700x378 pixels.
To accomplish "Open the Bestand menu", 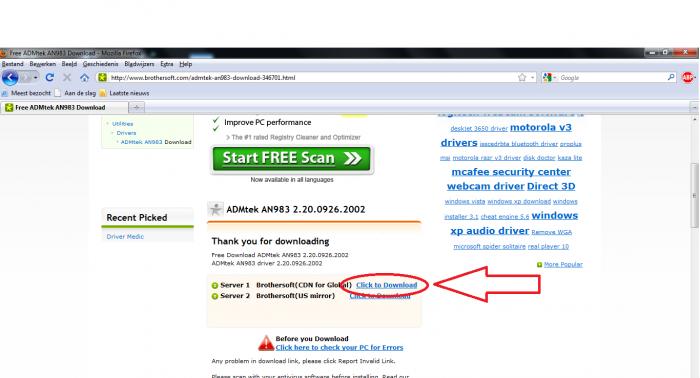I will [12, 64].
